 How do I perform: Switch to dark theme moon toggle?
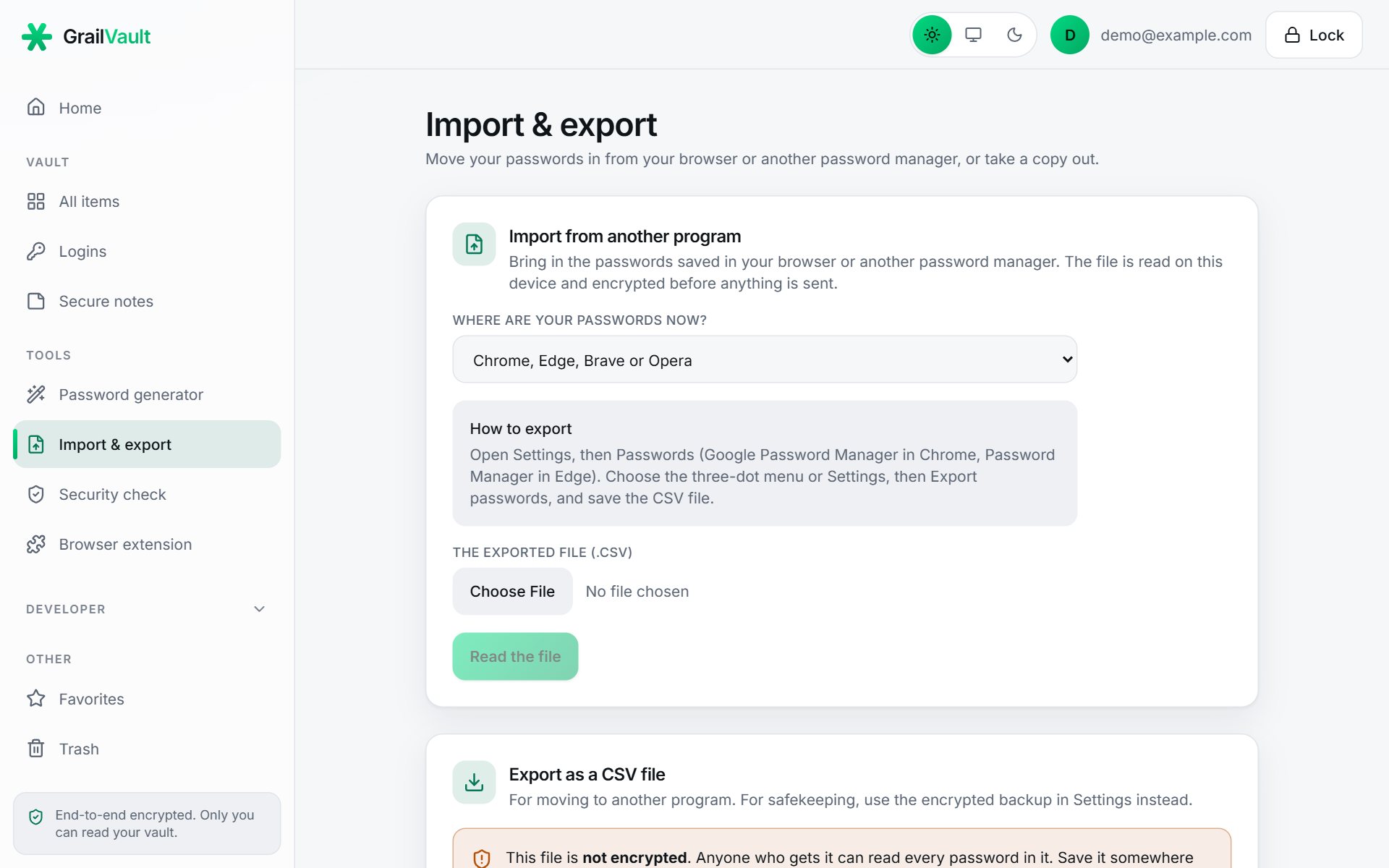coord(1014,35)
